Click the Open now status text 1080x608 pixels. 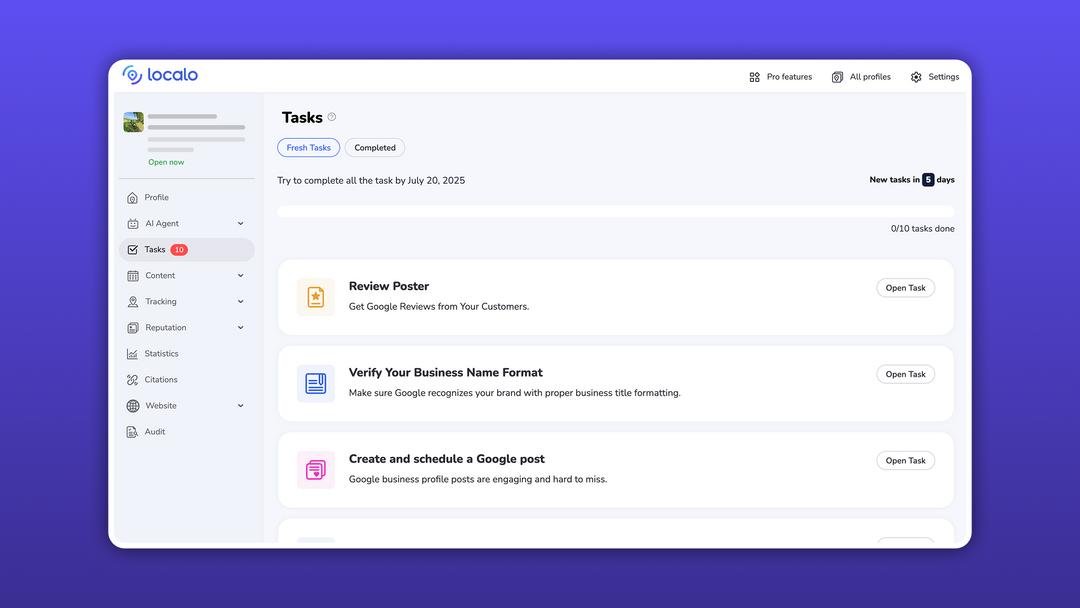coord(166,163)
